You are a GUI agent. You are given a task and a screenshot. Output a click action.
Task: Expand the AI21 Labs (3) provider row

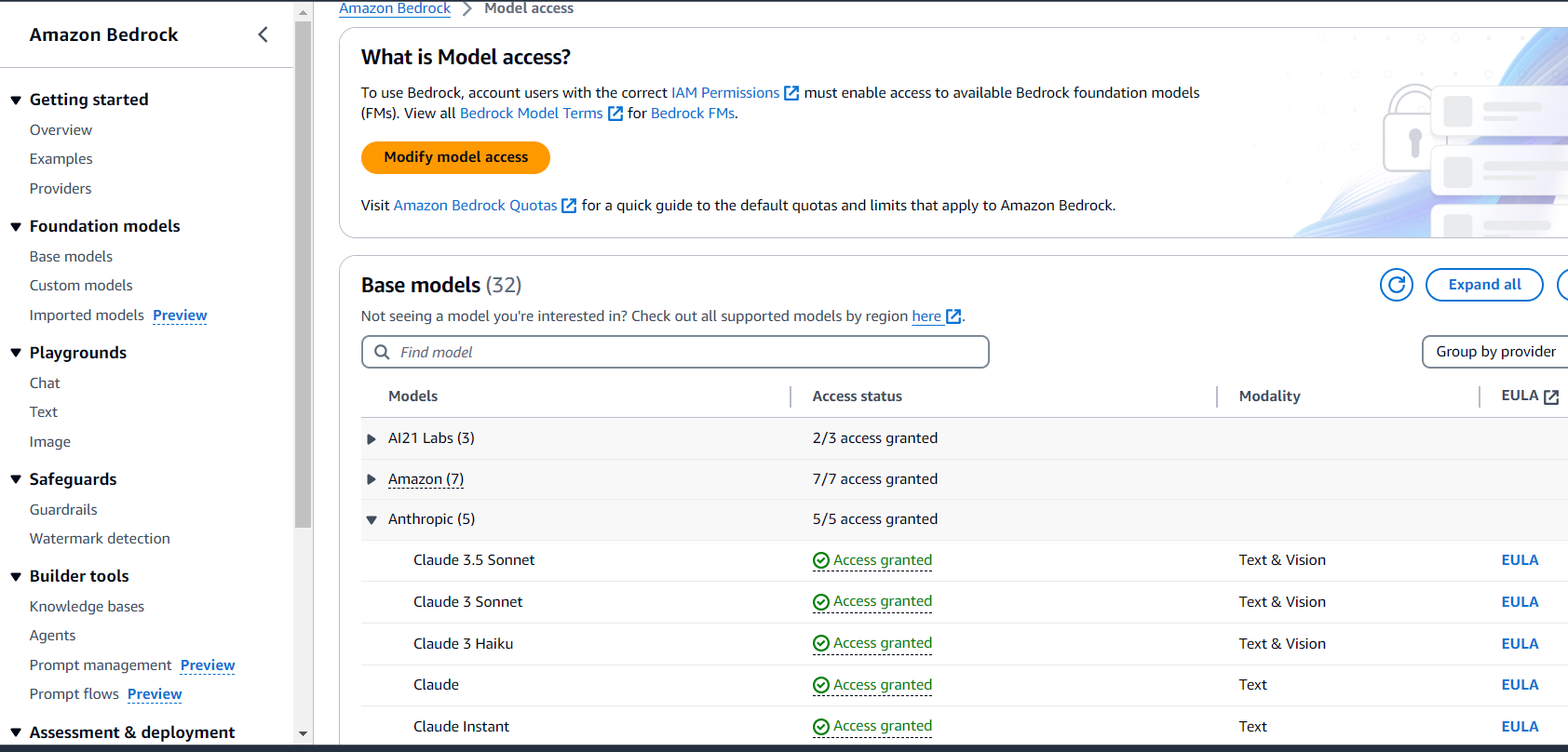pos(372,438)
